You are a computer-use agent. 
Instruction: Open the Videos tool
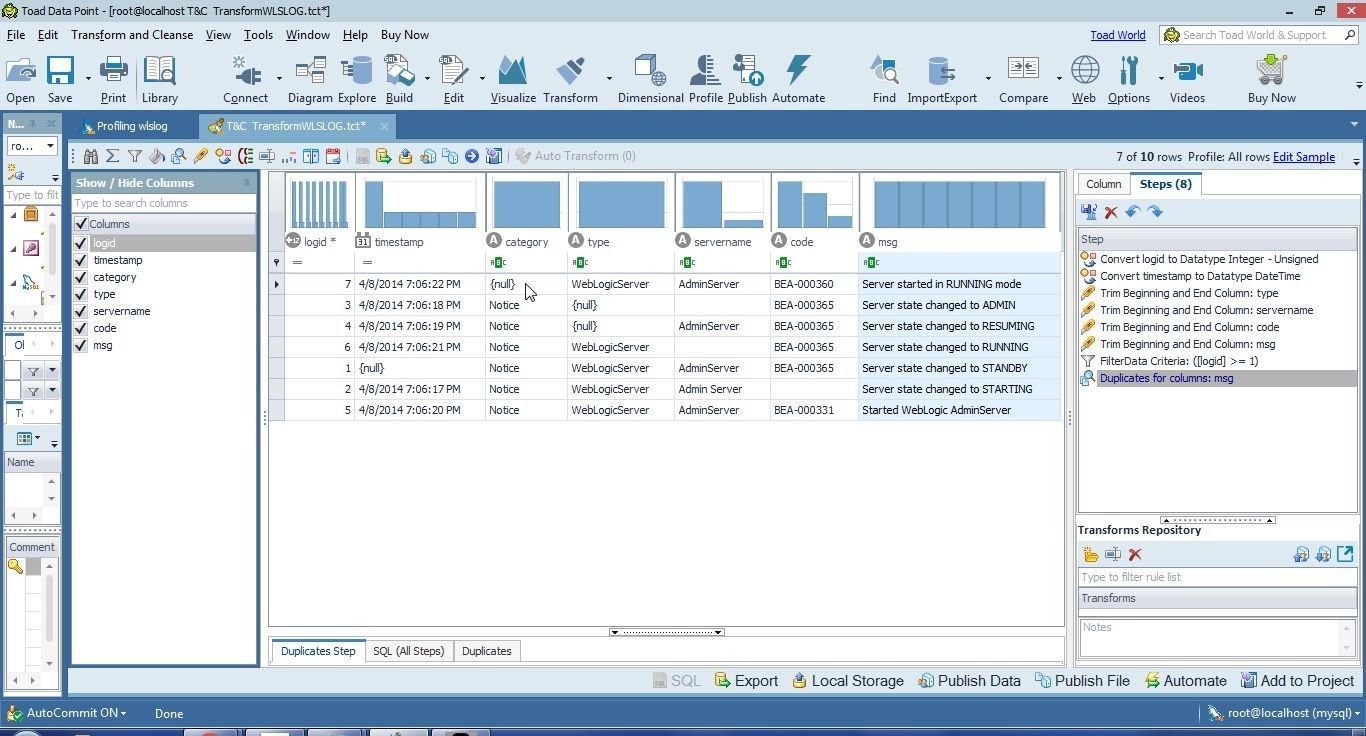click(1187, 79)
